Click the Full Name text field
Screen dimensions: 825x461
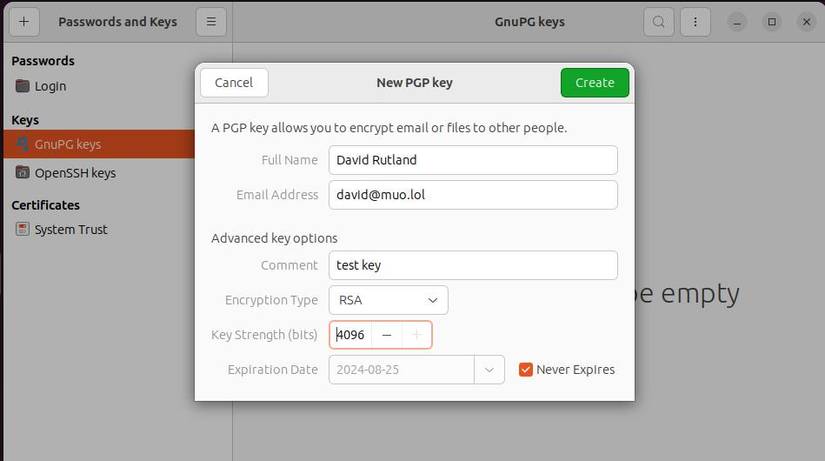[473, 159]
